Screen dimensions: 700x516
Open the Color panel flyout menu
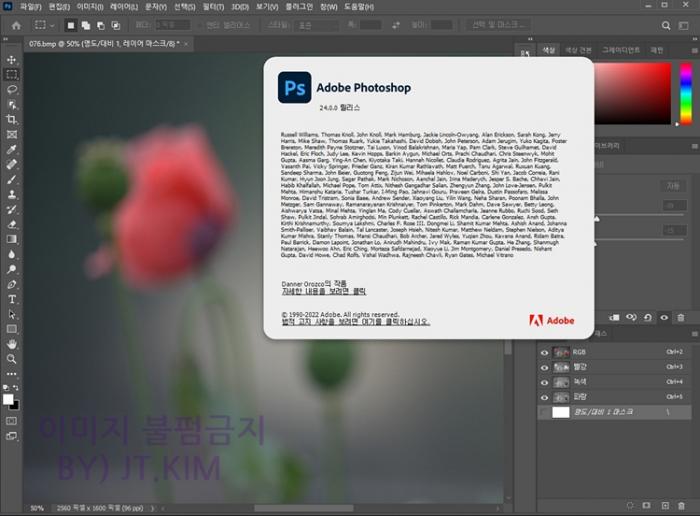[694, 50]
